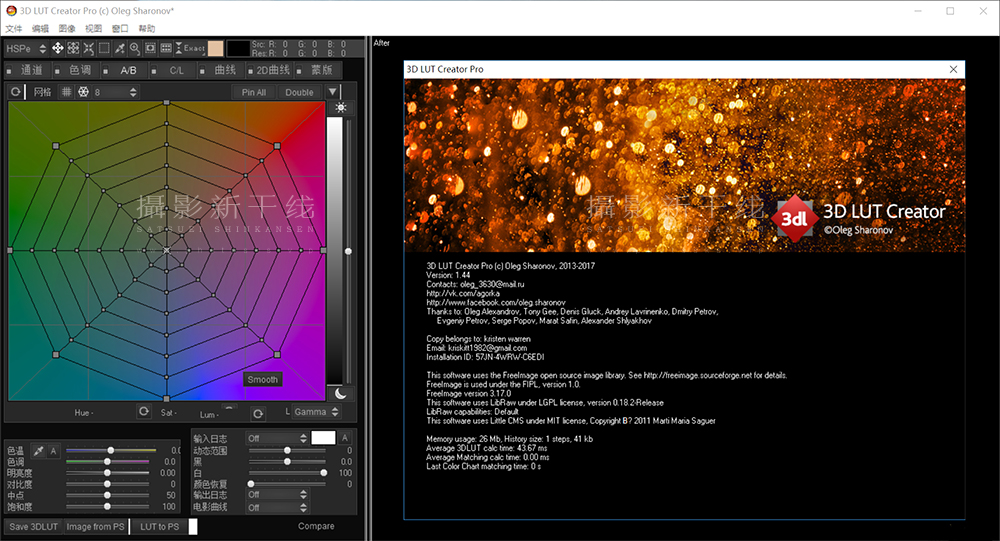This screenshot has height=541, width=1000.
Task: Enable the 通道 panel checkbox
Action: point(9,71)
